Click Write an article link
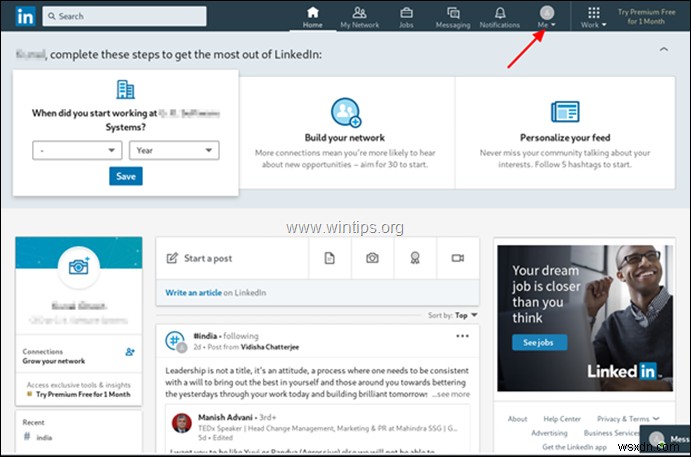The height and width of the screenshot is (457, 691). point(193,293)
